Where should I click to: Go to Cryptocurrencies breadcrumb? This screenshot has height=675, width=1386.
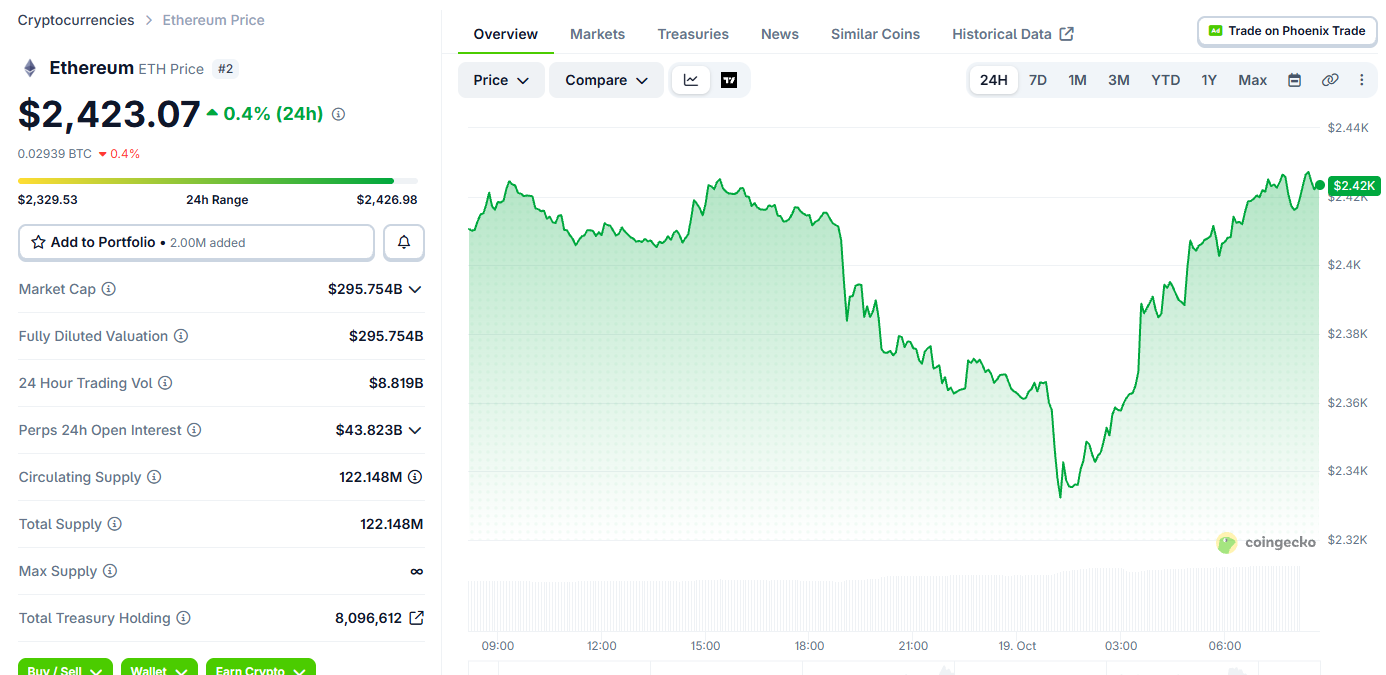(x=76, y=20)
